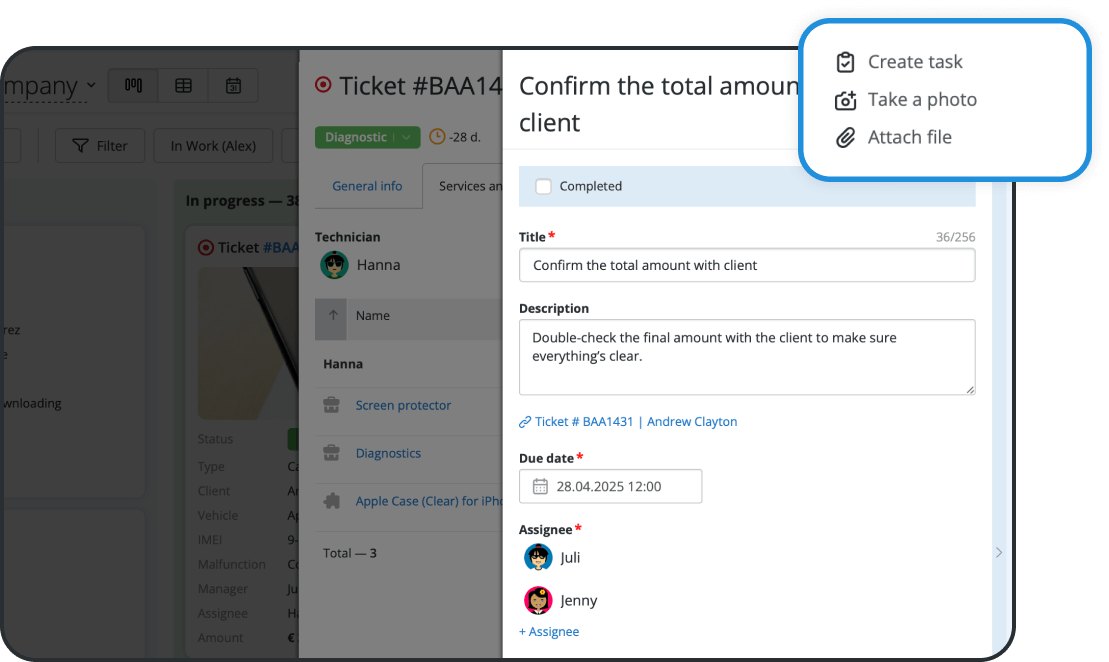Viewport: 1109px width, 662px height.
Task: Toggle the In Work (Alex) filter
Action: tap(213, 145)
